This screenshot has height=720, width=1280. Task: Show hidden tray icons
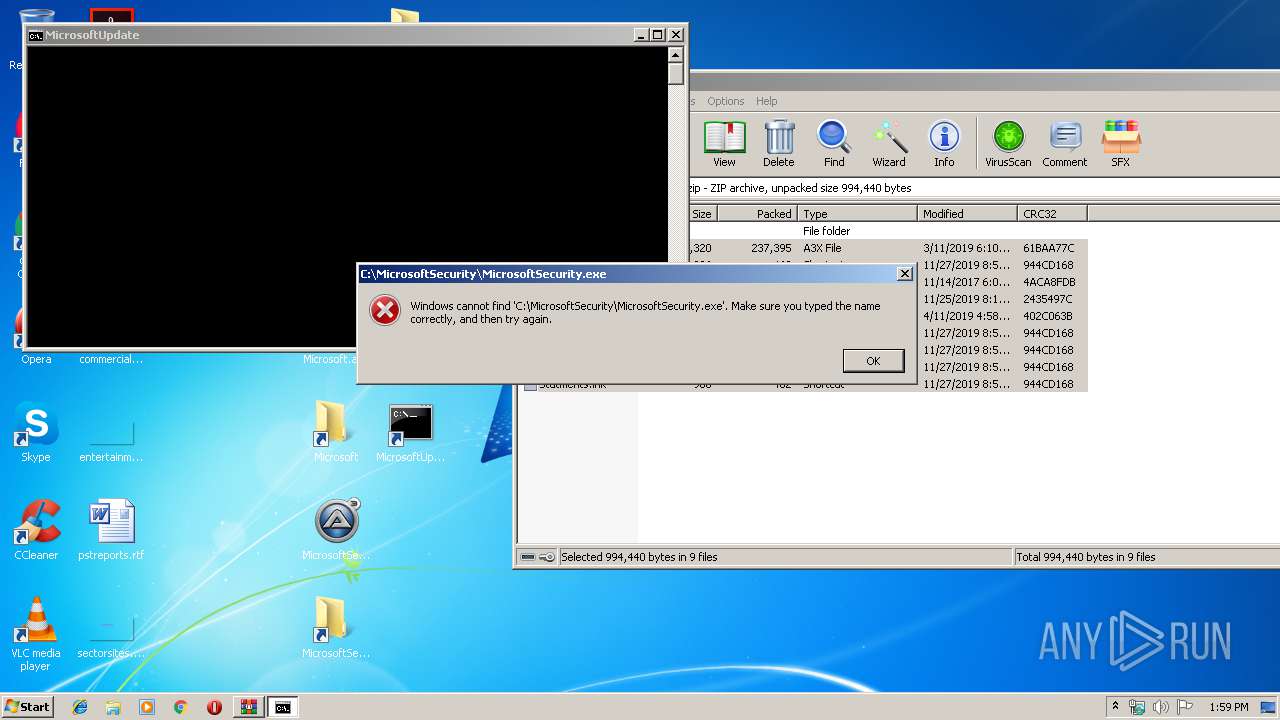pos(1115,707)
